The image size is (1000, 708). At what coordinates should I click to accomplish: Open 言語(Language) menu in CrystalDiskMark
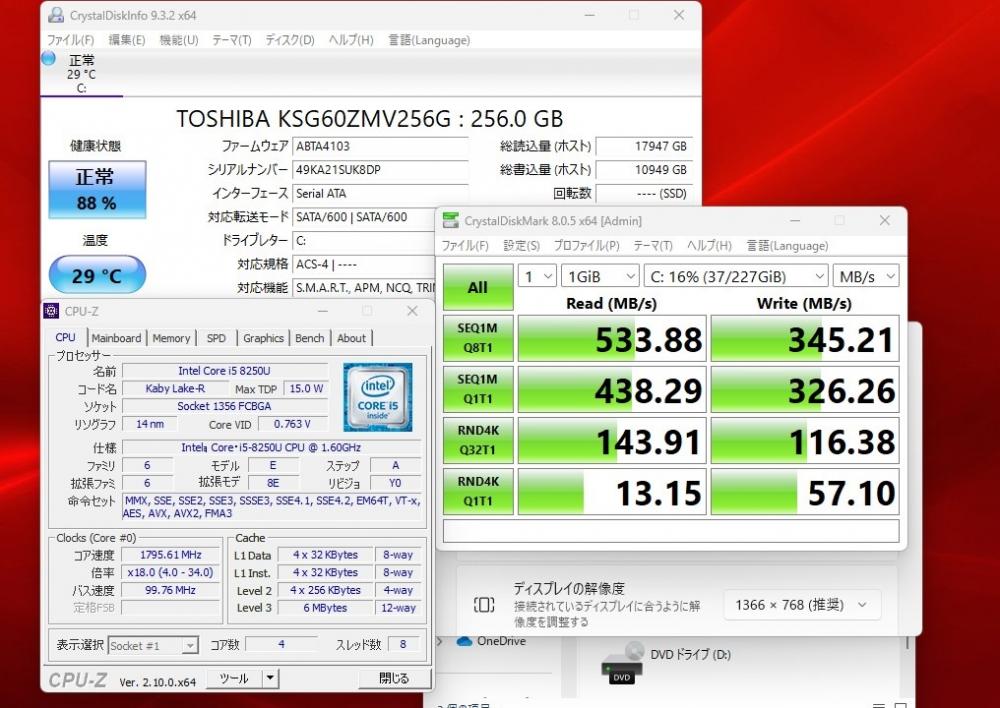click(787, 246)
